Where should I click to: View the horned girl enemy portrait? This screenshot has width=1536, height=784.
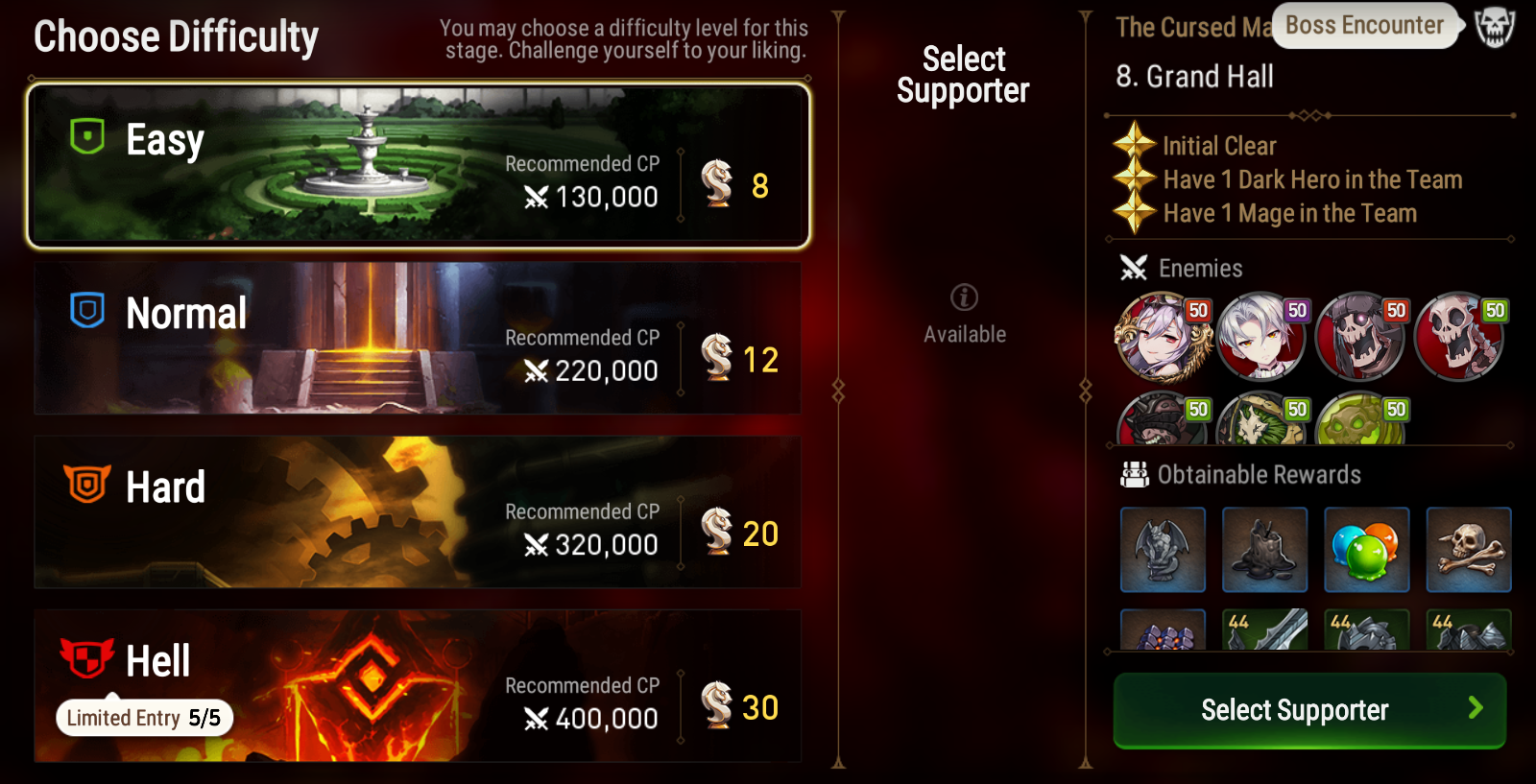coord(1164,338)
